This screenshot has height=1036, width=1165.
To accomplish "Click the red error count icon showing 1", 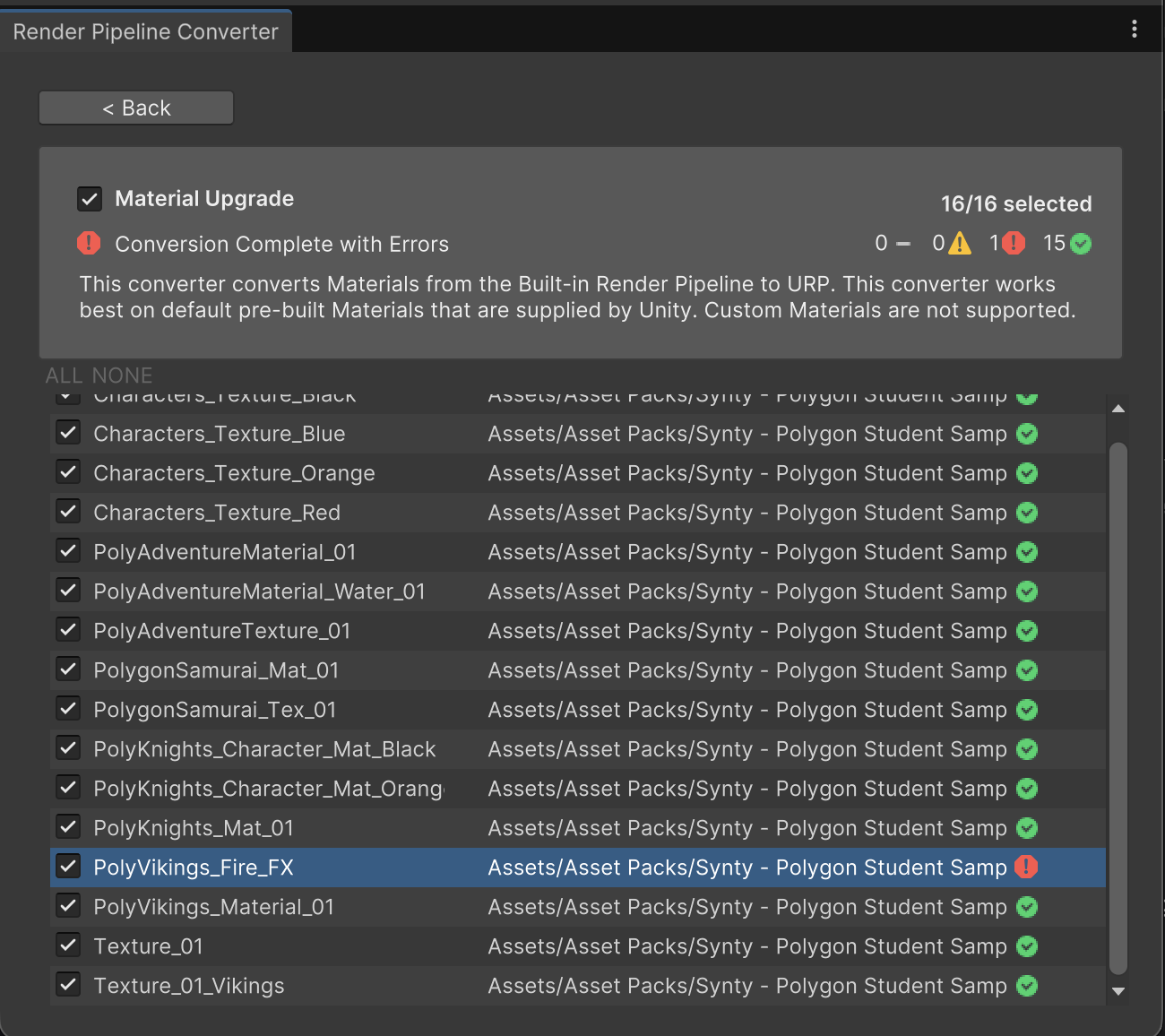I will [1014, 243].
